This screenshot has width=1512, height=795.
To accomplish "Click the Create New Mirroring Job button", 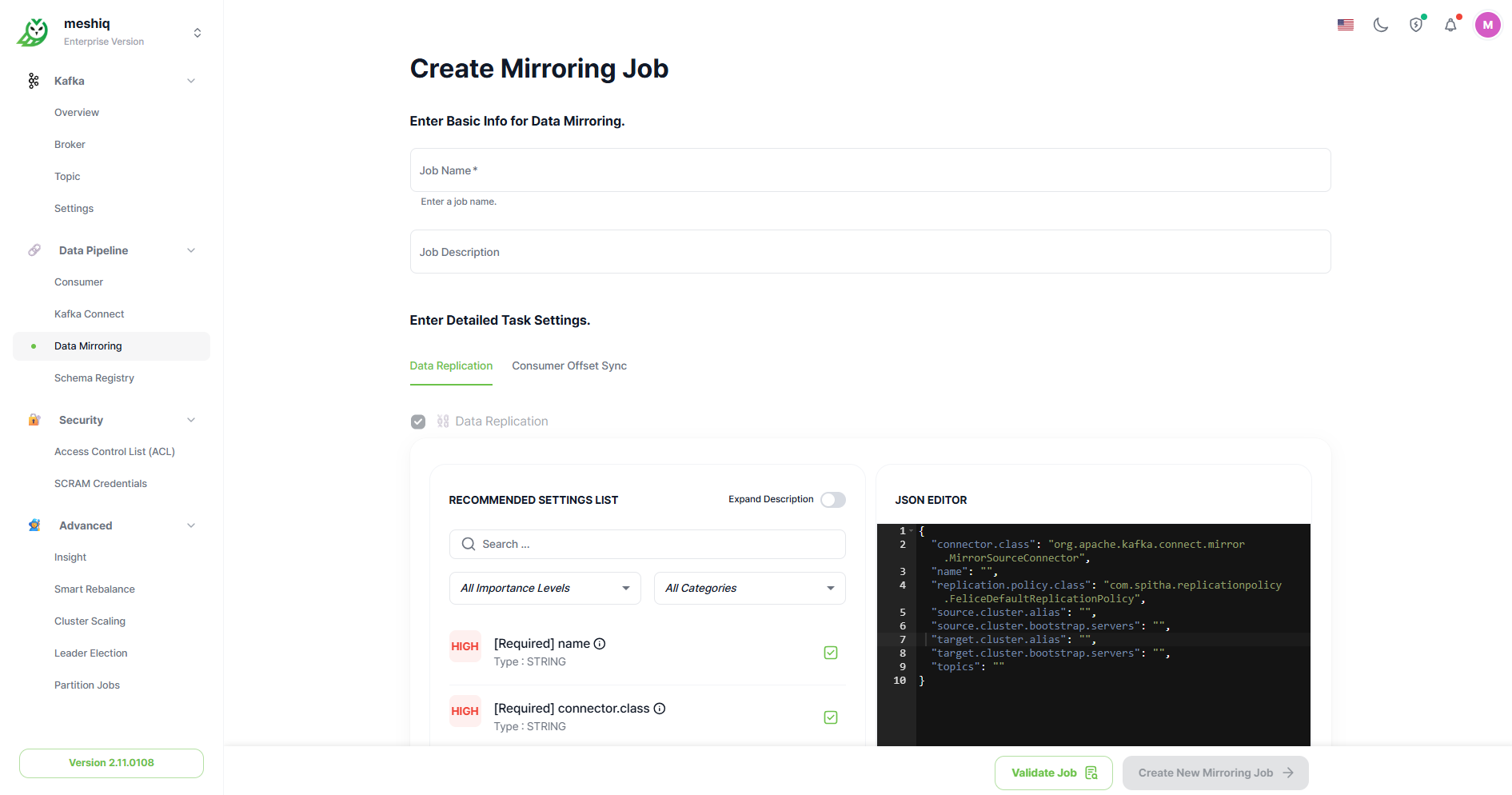I will [1215, 773].
